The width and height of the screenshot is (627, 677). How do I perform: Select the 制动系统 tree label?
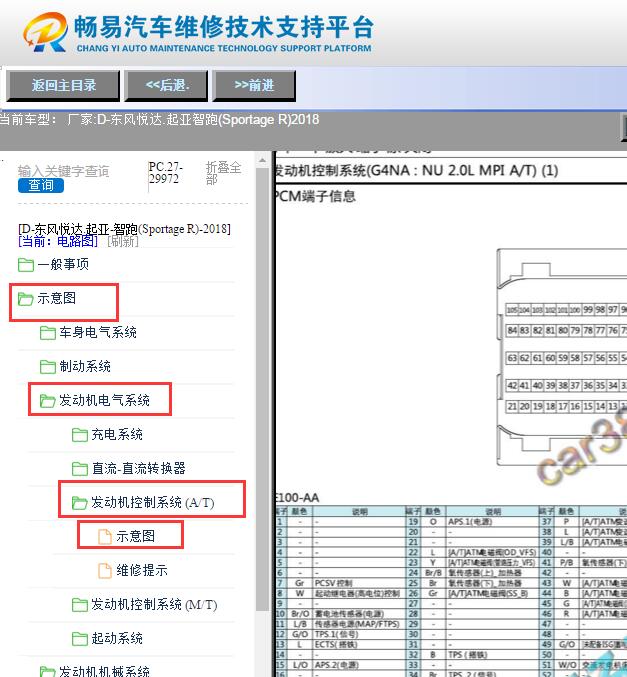85,367
